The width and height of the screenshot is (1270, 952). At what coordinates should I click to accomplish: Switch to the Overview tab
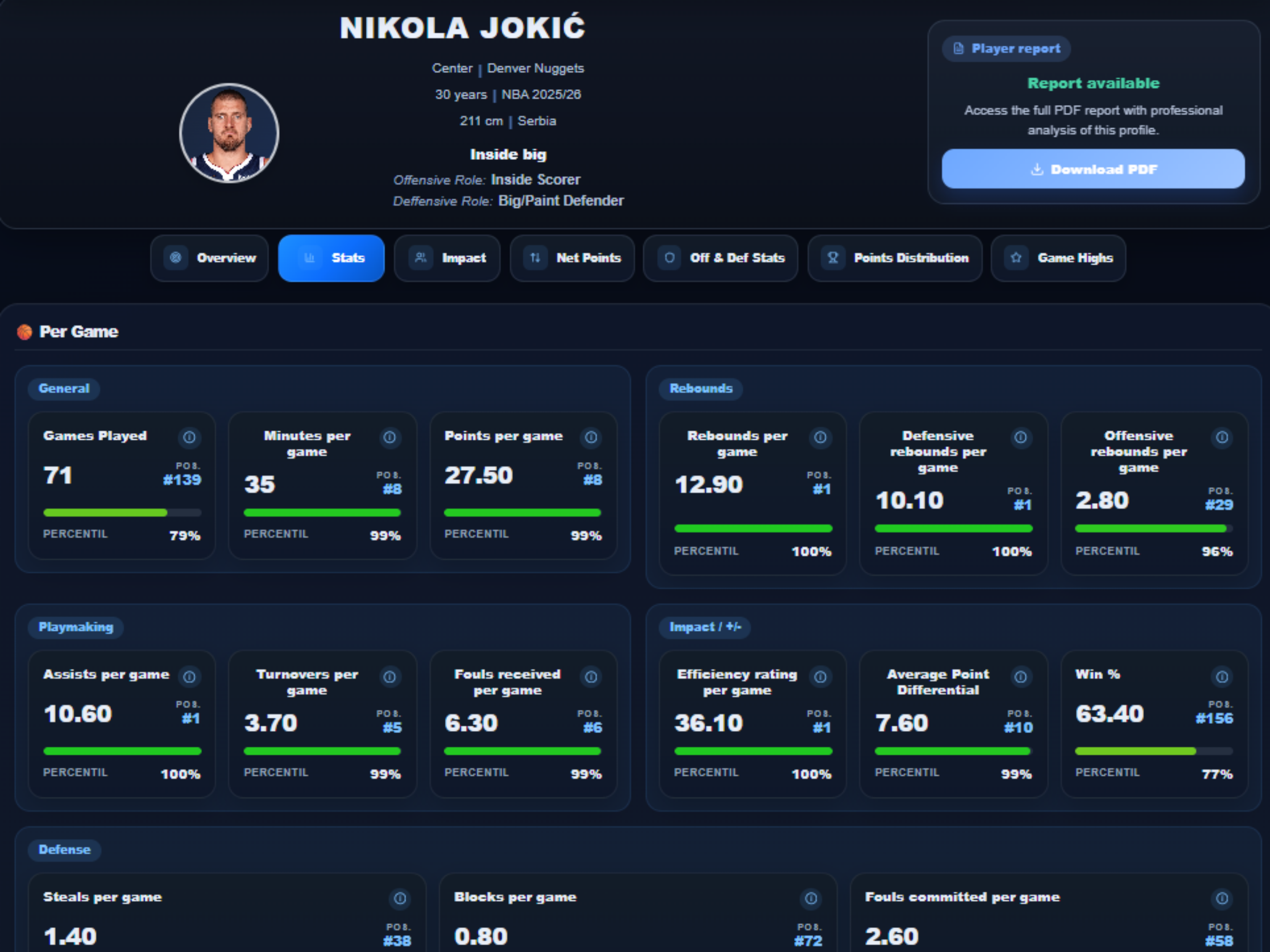(x=210, y=258)
